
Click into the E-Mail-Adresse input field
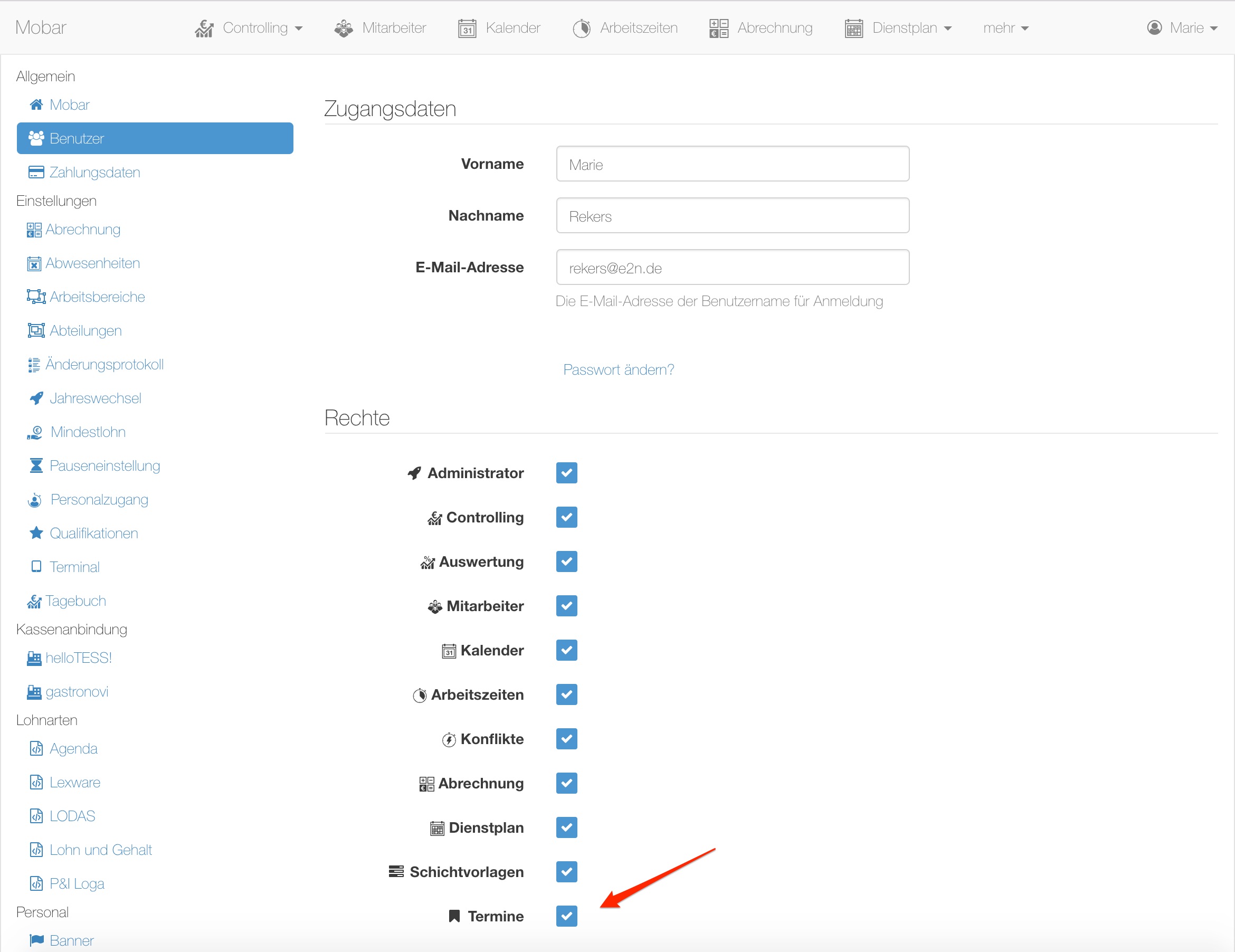pos(733,268)
